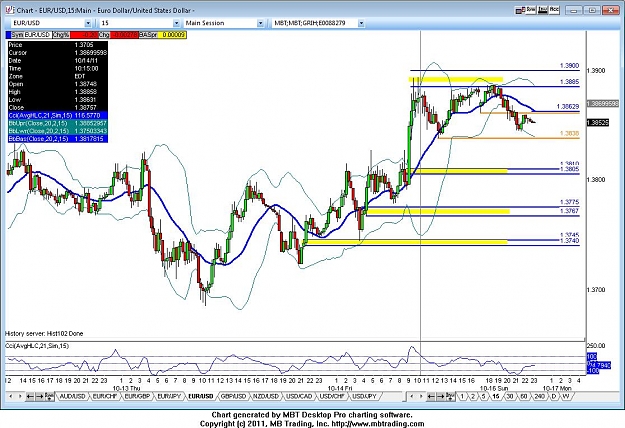Click the BbUpr(Close,20,2,15) row in data box
Viewport: 625px width, 428px height.
[57, 123]
